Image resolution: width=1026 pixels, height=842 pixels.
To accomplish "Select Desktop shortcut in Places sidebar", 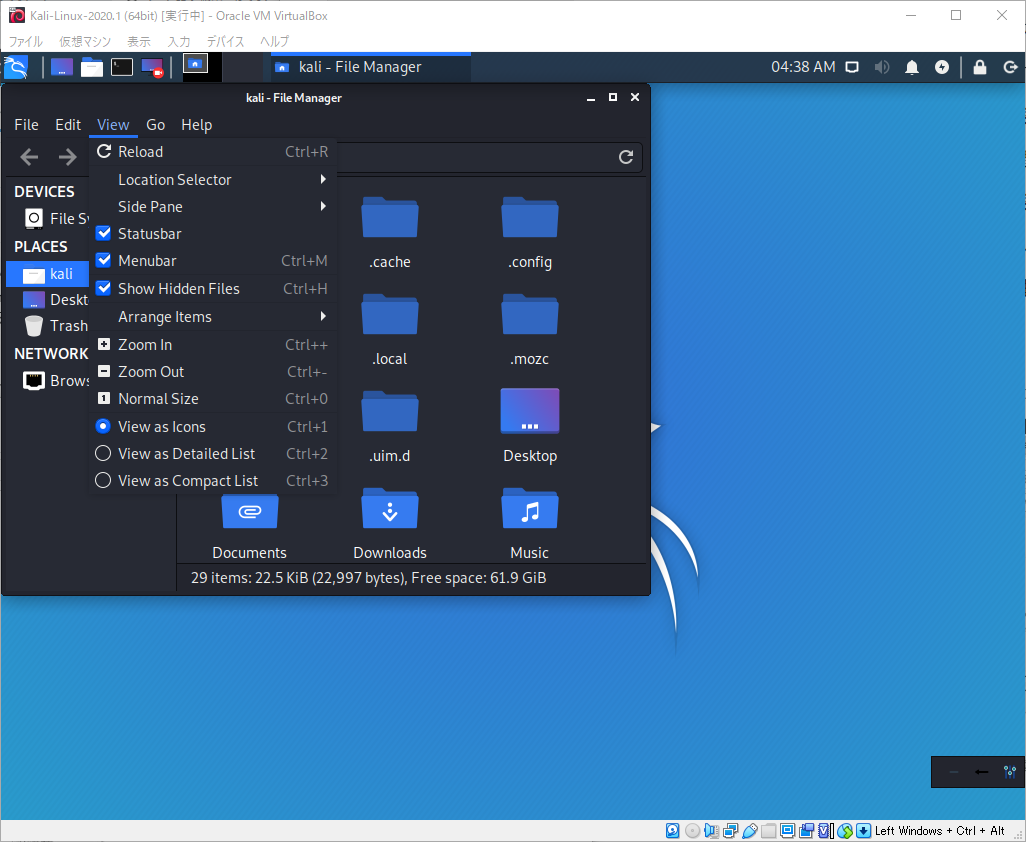I will tap(48, 300).
